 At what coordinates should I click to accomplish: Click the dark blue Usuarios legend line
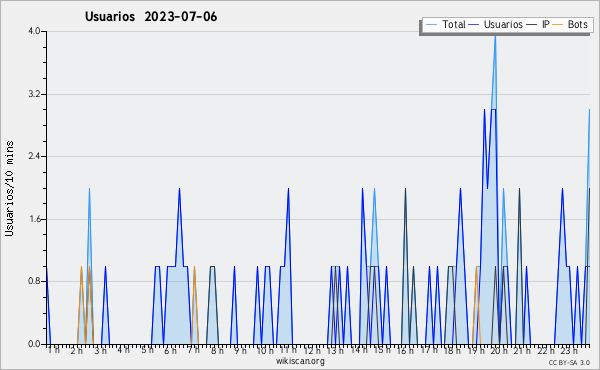point(474,24)
